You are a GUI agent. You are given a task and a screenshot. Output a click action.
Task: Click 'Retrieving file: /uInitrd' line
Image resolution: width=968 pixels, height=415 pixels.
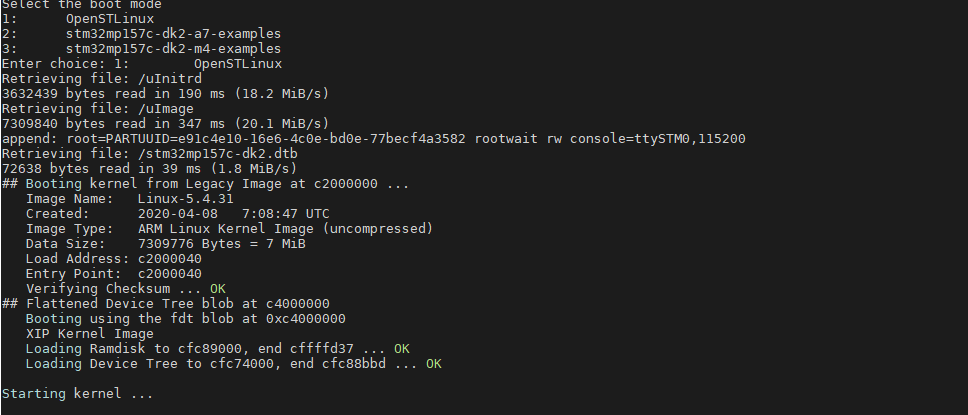tap(102, 79)
